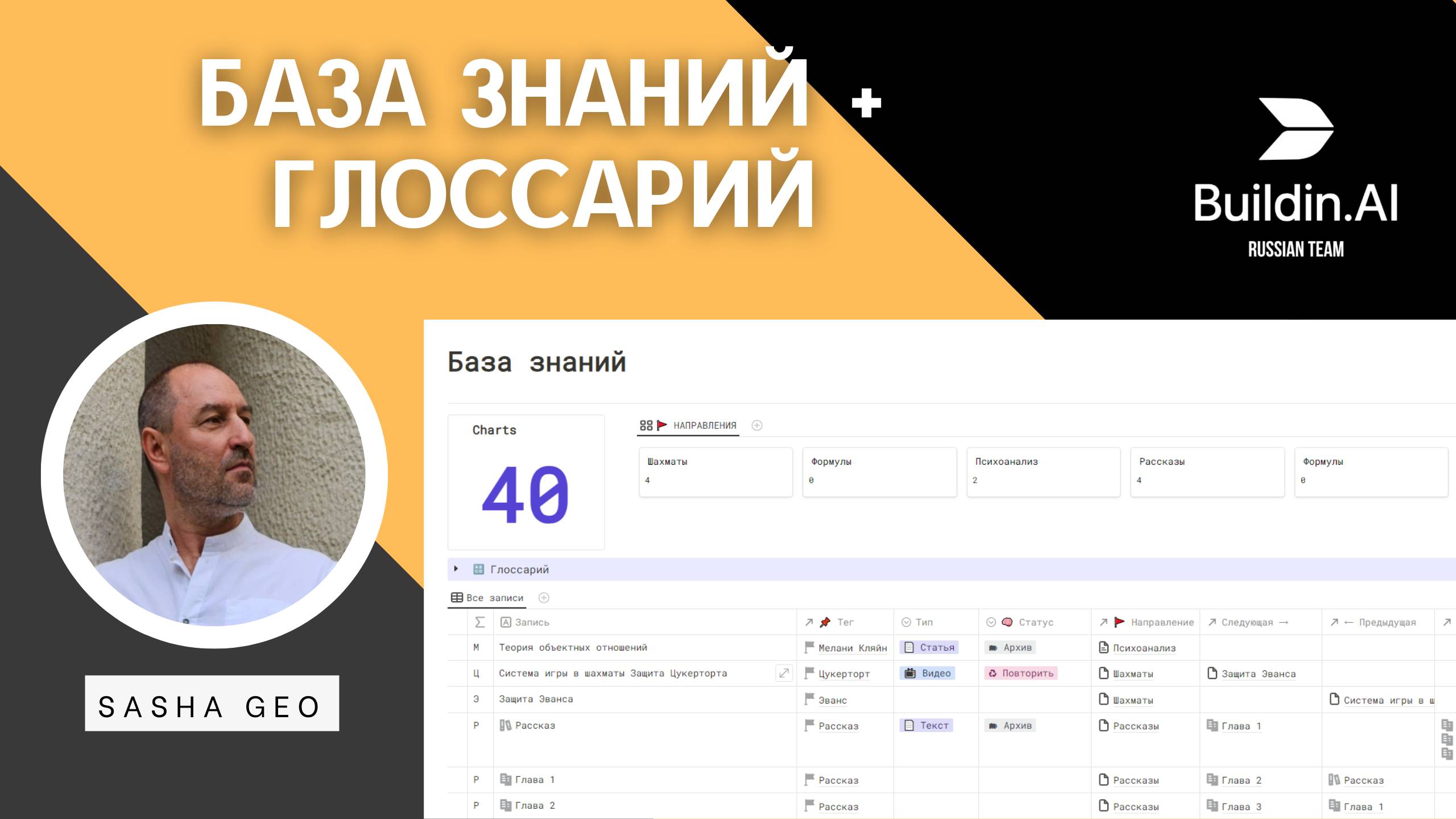The image size is (1456, 819).
Task: Click the pink Повторить status tag
Action: coord(1021,673)
